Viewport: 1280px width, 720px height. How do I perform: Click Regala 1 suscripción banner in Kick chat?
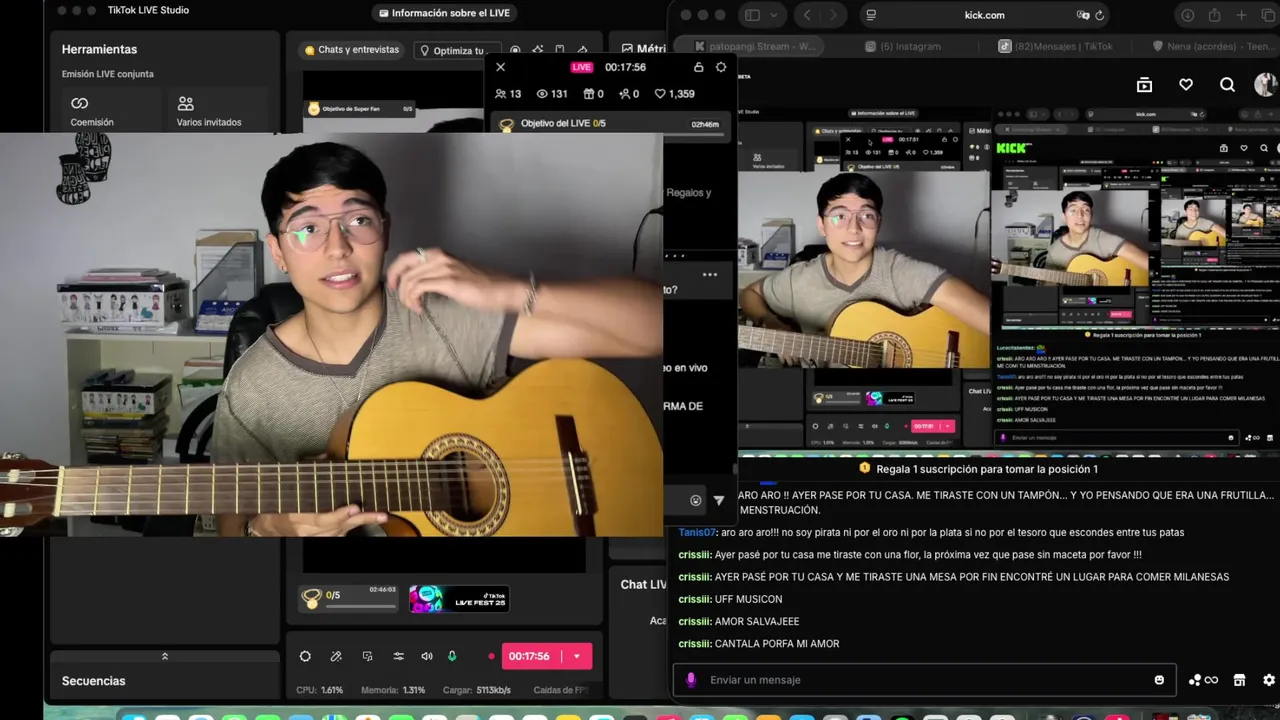977,469
